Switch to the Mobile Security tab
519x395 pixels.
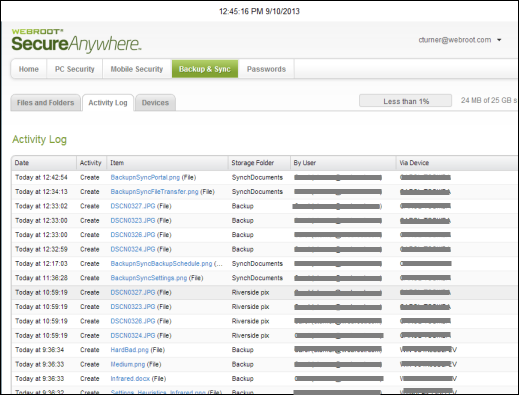pyautogui.click(x=137, y=69)
